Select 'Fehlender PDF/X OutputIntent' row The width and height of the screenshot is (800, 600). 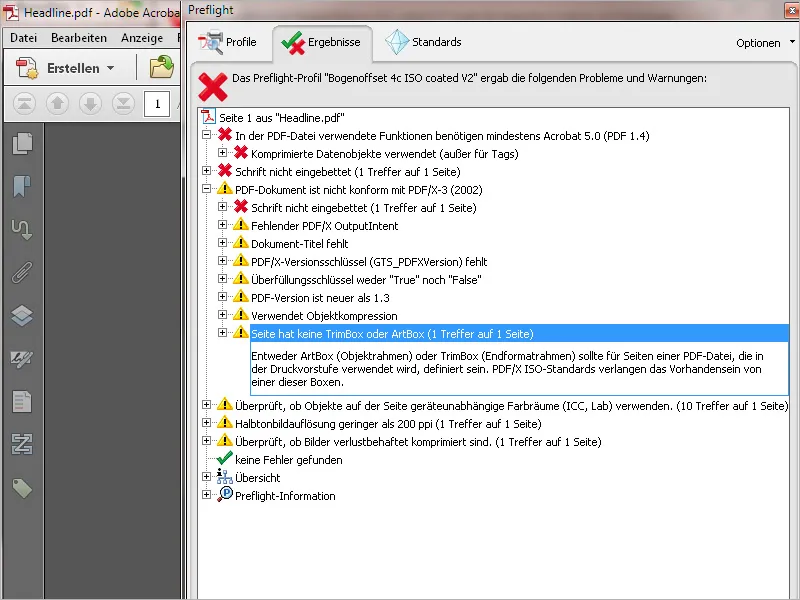(x=324, y=226)
